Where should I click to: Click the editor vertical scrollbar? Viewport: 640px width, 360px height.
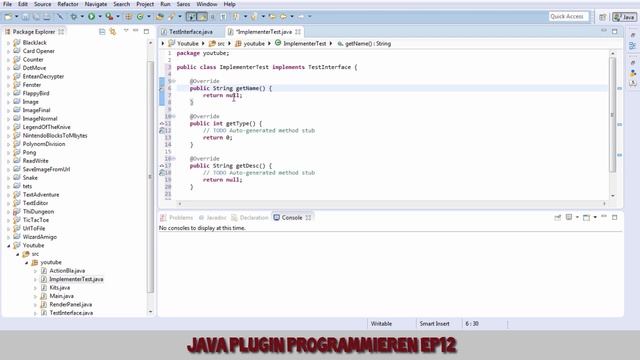613,114
